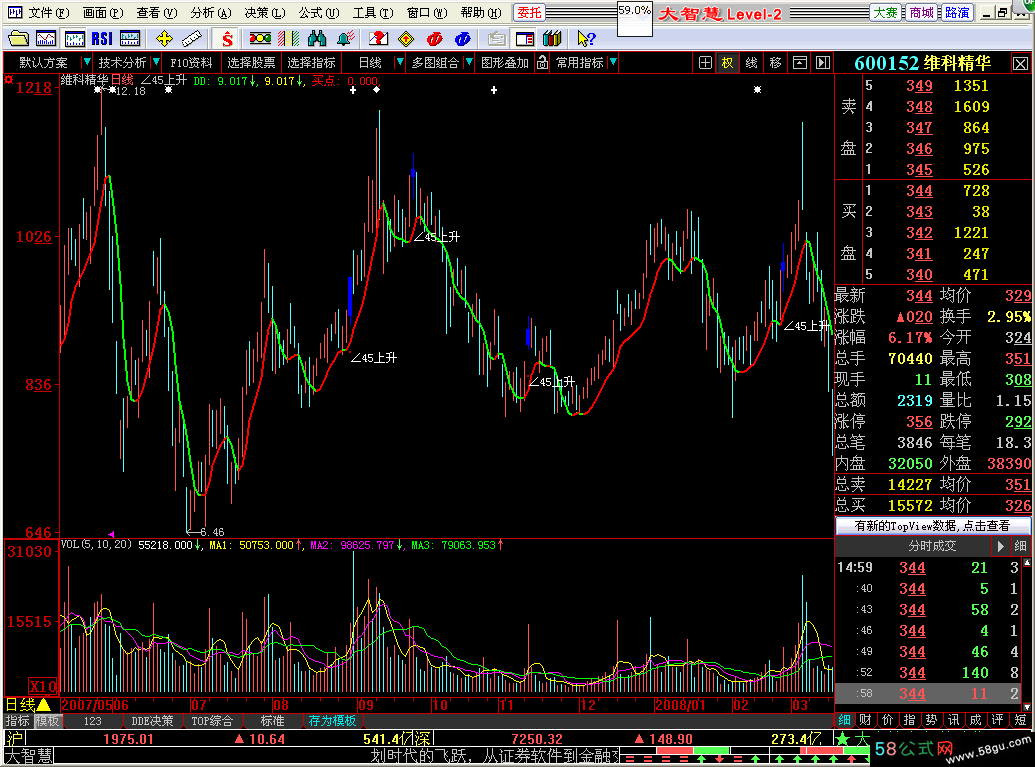
Task: Click the 分时成交 list scrollbar
Action: coord(1026,633)
